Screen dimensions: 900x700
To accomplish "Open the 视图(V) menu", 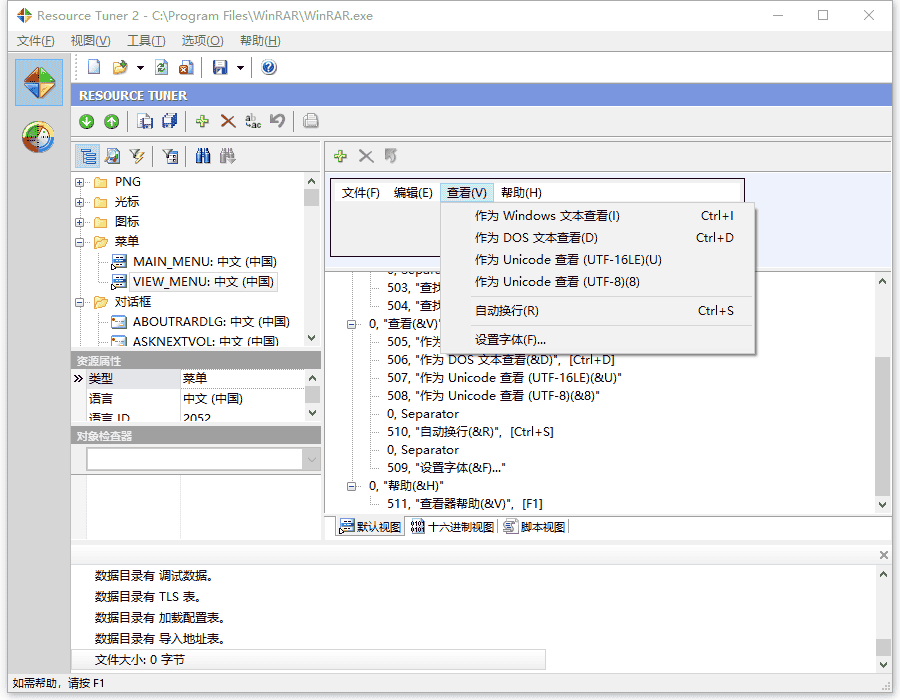I will [91, 41].
